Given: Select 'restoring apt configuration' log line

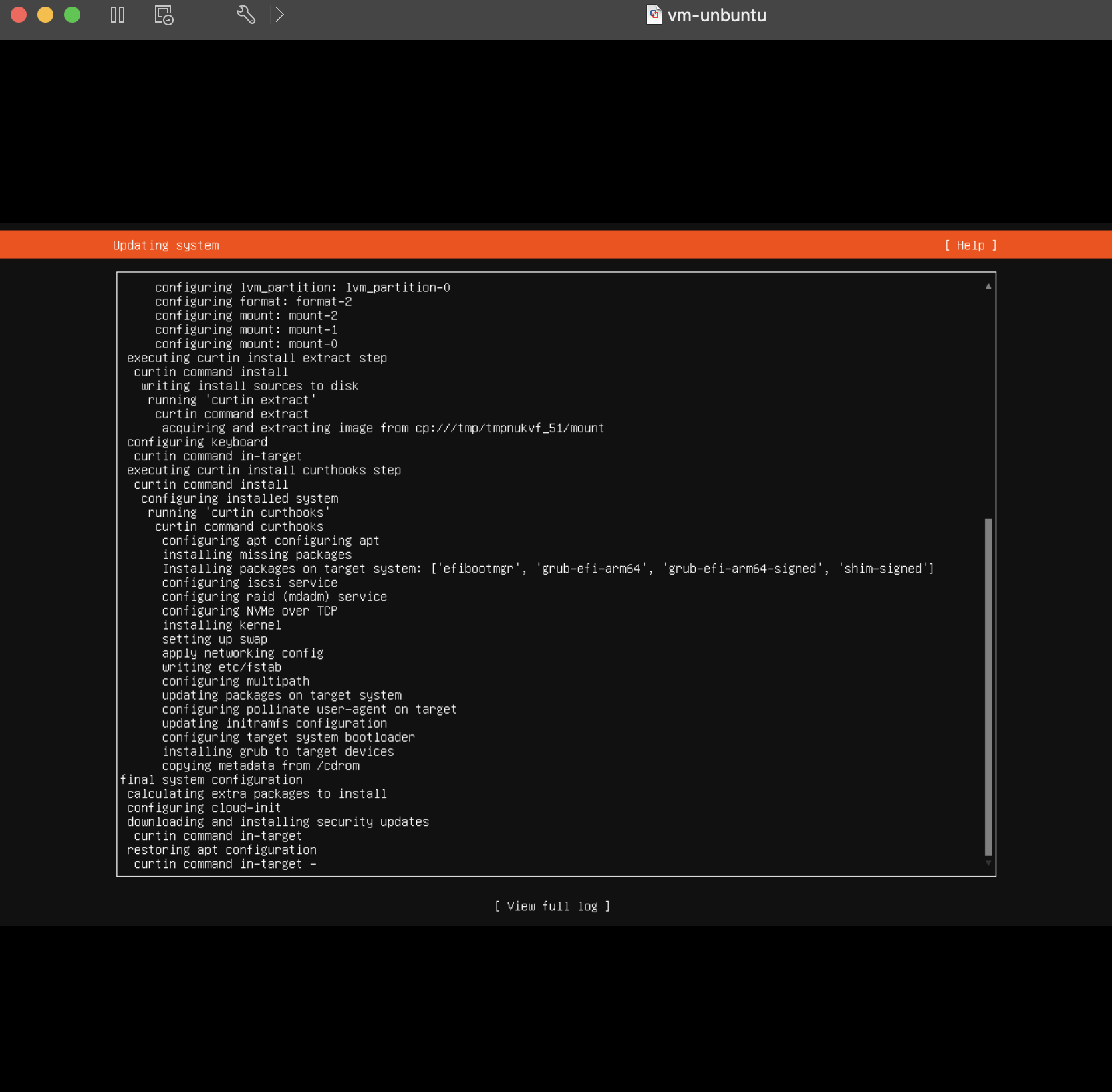Looking at the screenshot, I should (222, 850).
